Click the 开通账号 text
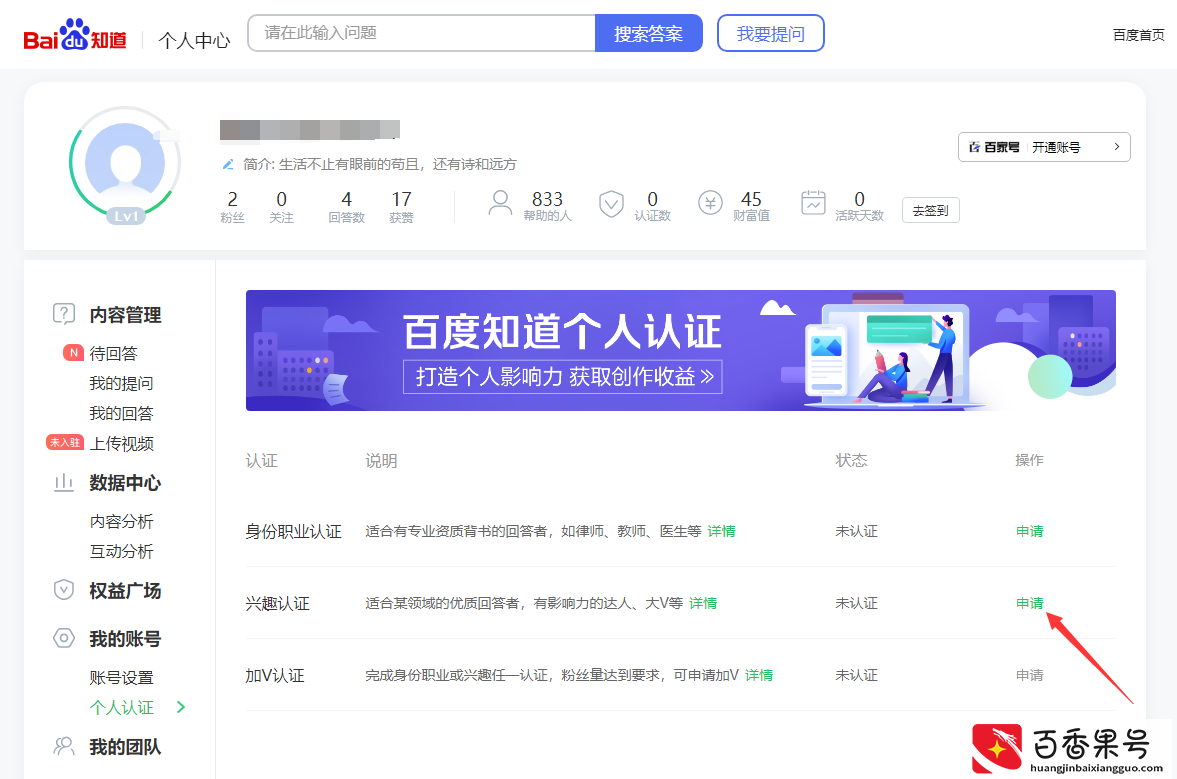The width and height of the screenshot is (1177, 779). [x=1056, y=147]
